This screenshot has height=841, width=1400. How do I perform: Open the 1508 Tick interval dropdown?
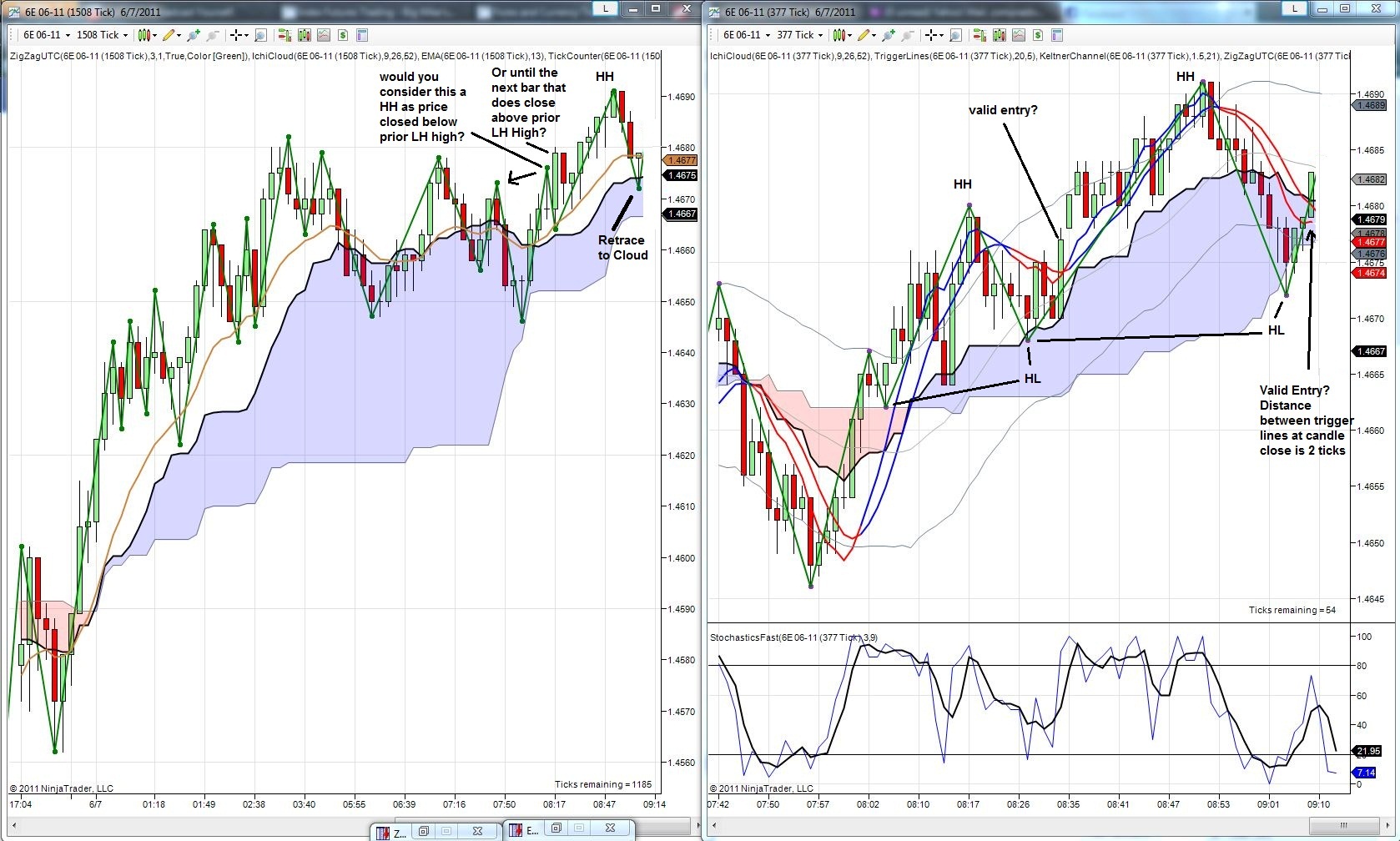pyautogui.click(x=102, y=35)
